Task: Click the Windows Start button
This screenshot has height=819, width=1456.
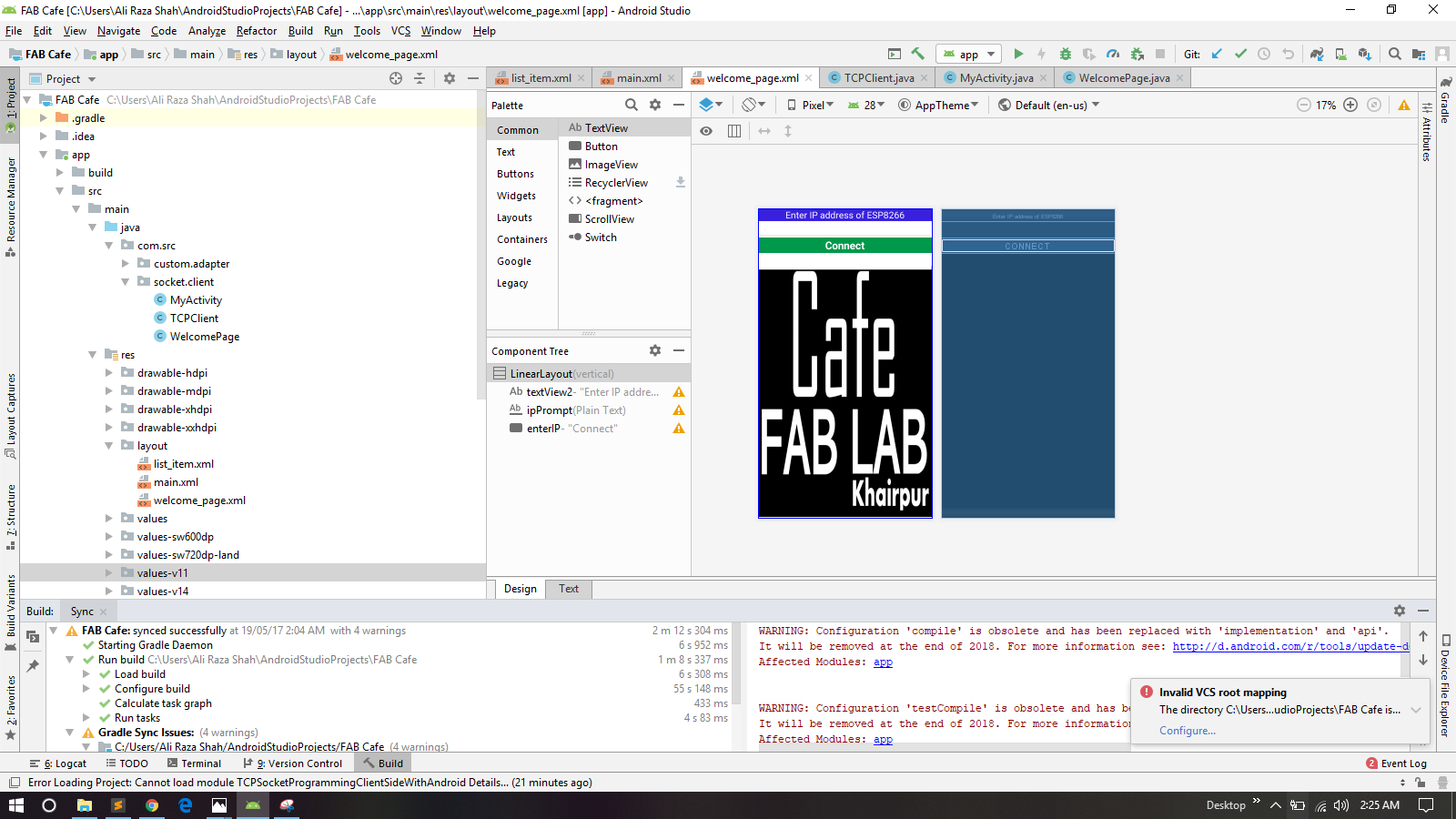Action: tap(16, 805)
